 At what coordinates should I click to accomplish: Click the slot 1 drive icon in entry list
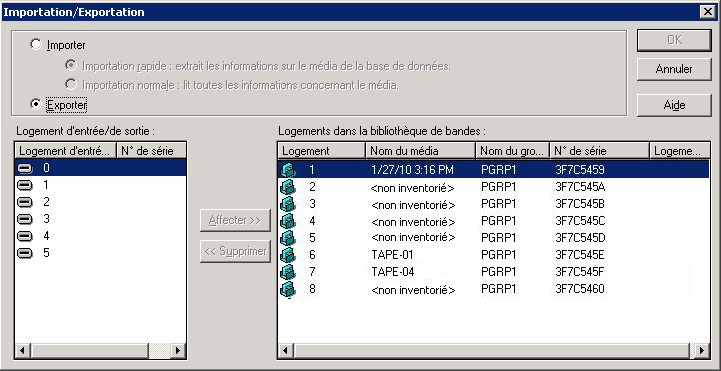25,186
